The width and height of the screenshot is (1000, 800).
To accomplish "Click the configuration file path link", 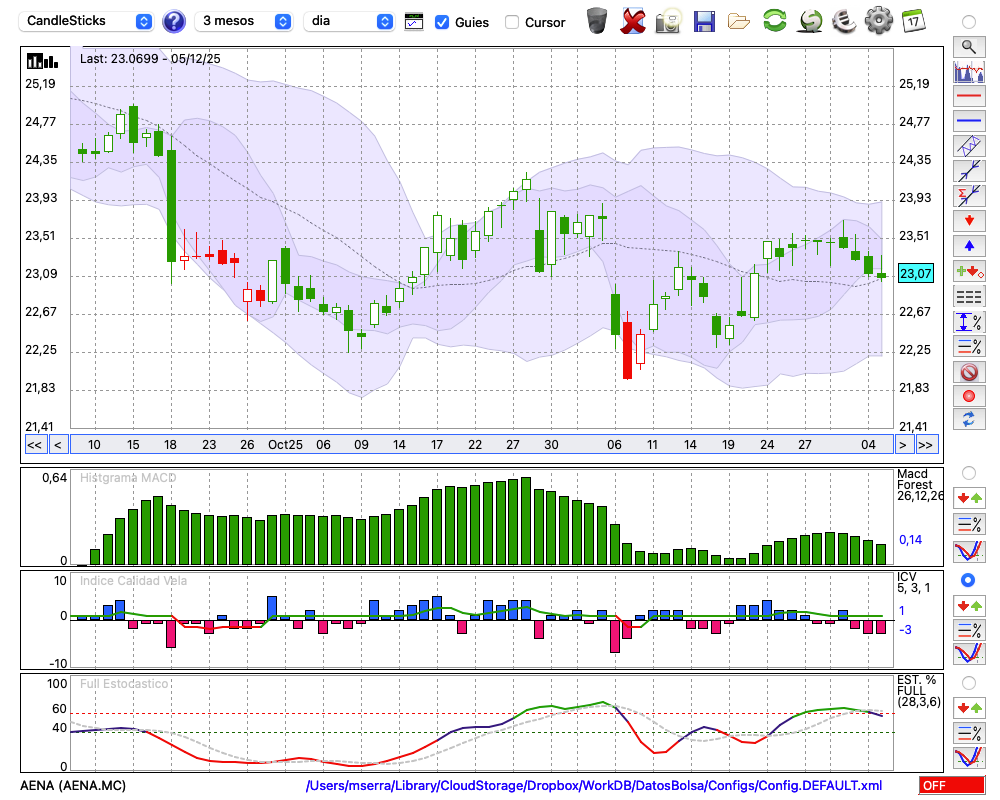I will pos(594,786).
